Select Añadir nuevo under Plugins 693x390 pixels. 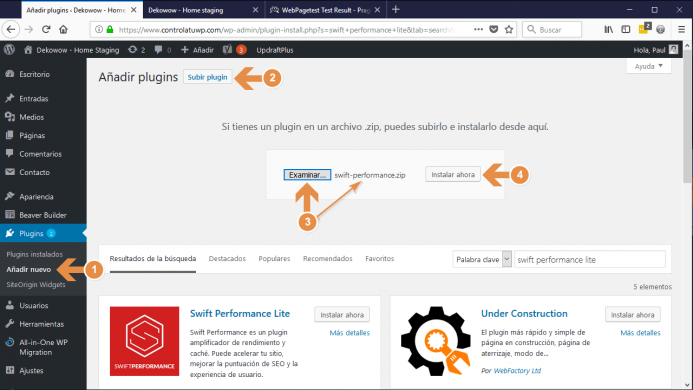point(29,269)
